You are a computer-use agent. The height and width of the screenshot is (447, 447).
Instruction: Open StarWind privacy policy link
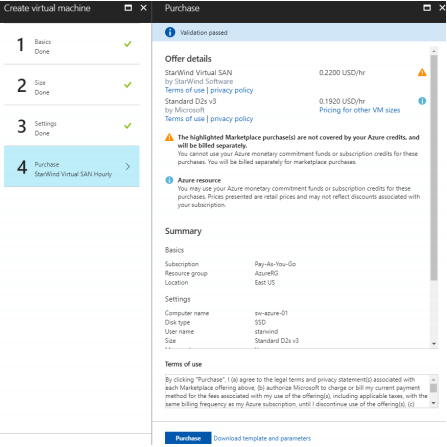[x=232, y=90]
